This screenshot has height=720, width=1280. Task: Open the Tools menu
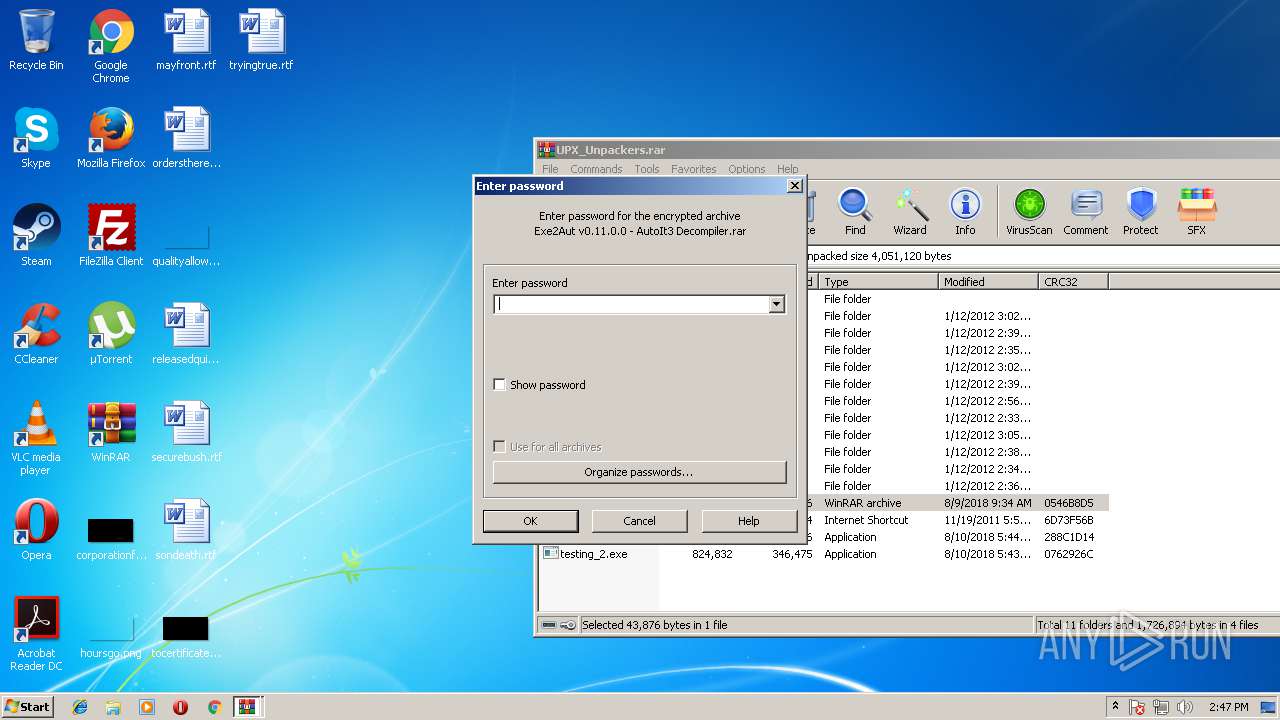point(647,169)
